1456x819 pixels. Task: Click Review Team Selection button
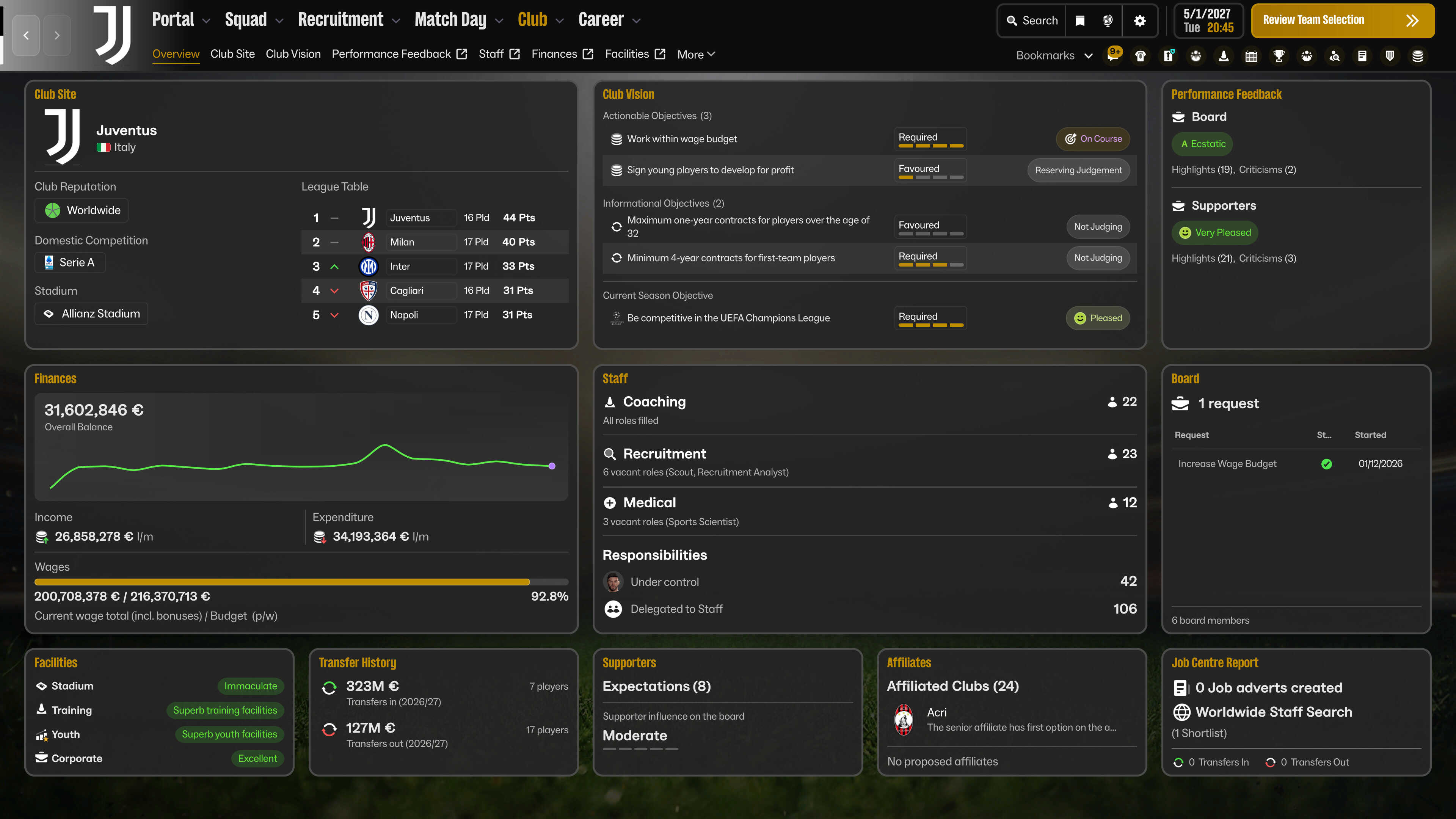point(1342,21)
